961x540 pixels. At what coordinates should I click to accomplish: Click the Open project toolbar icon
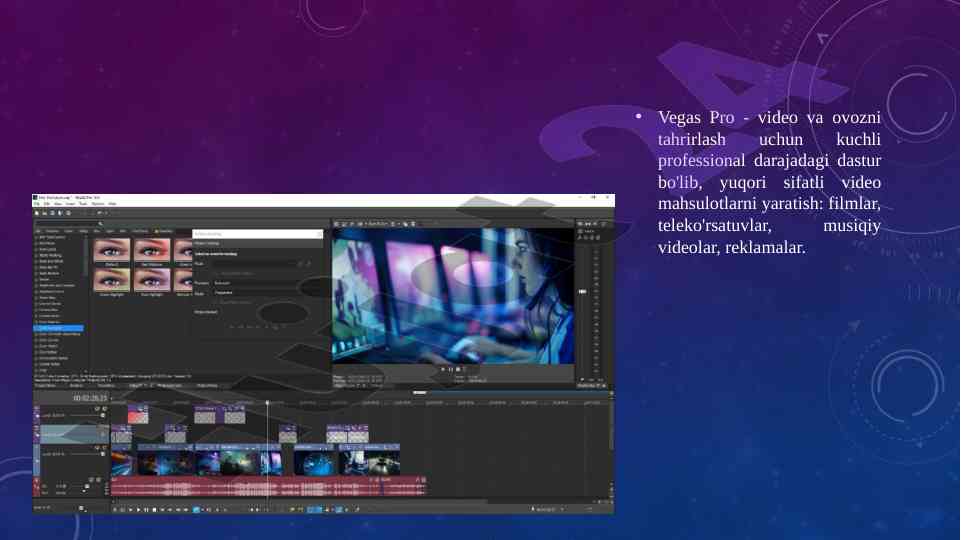[45, 213]
